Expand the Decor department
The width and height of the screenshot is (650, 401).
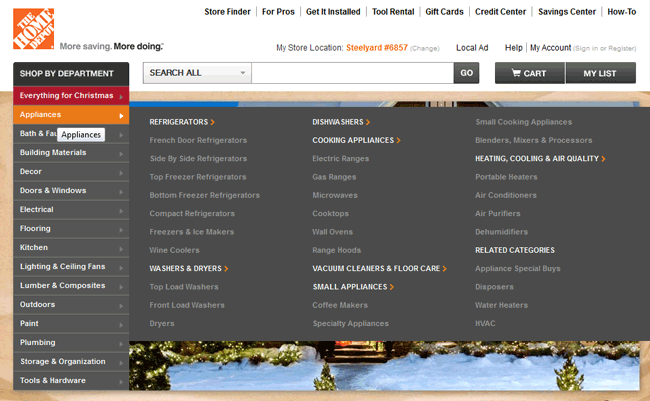71,172
